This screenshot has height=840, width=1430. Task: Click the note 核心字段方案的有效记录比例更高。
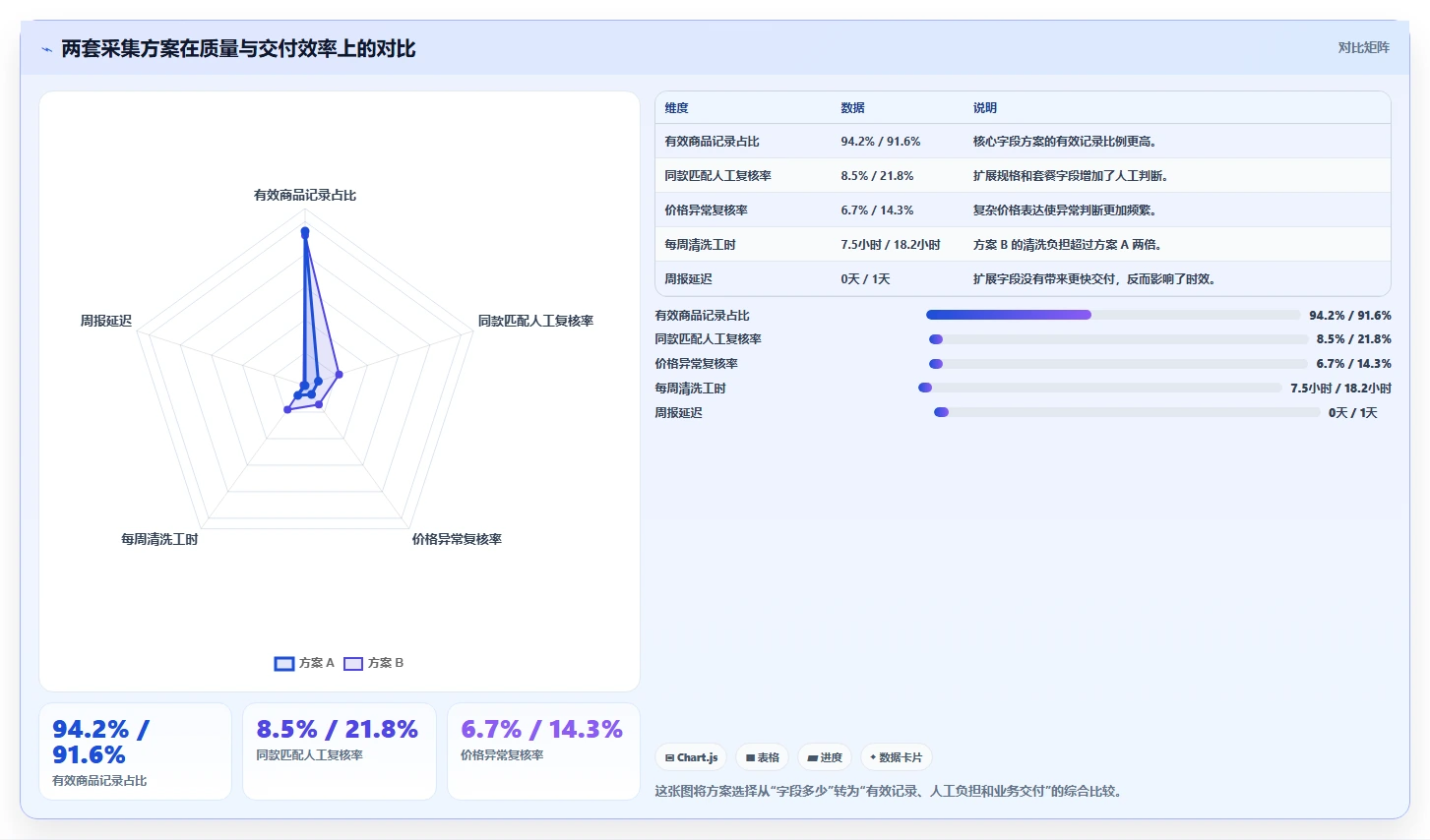1067,142
